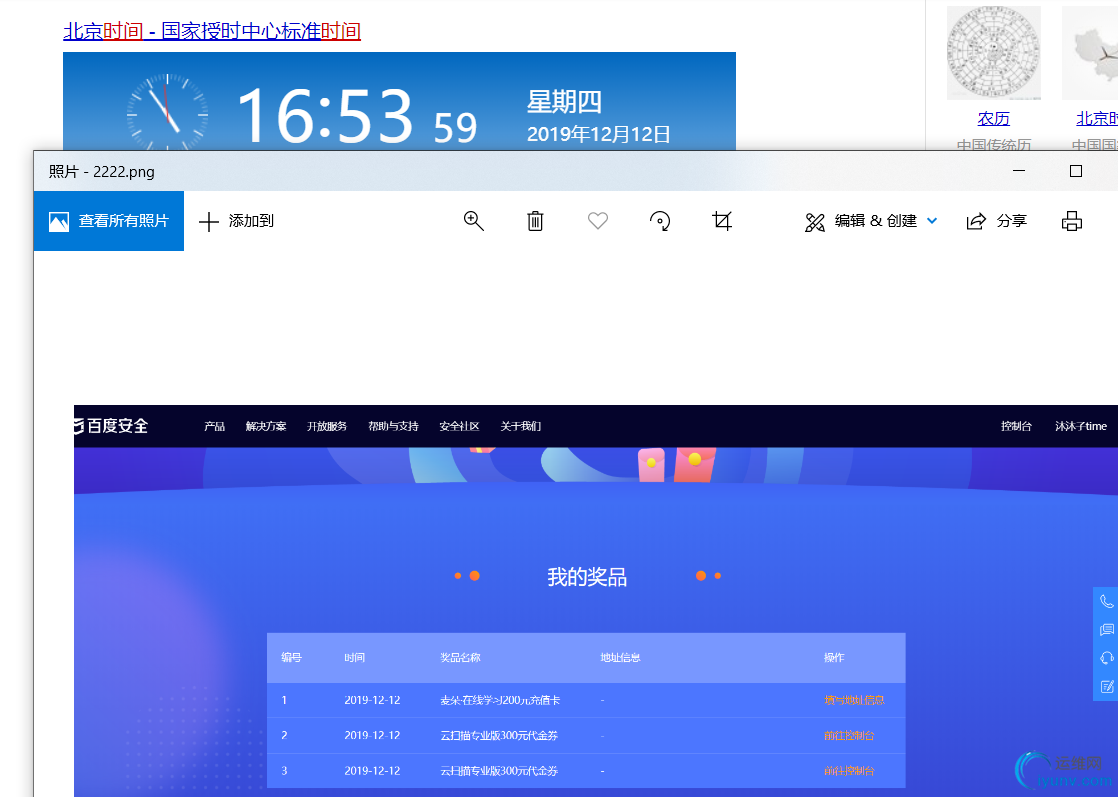Click the 沐沐子time username
The image size is (1118, 797).
point(1081,426)
